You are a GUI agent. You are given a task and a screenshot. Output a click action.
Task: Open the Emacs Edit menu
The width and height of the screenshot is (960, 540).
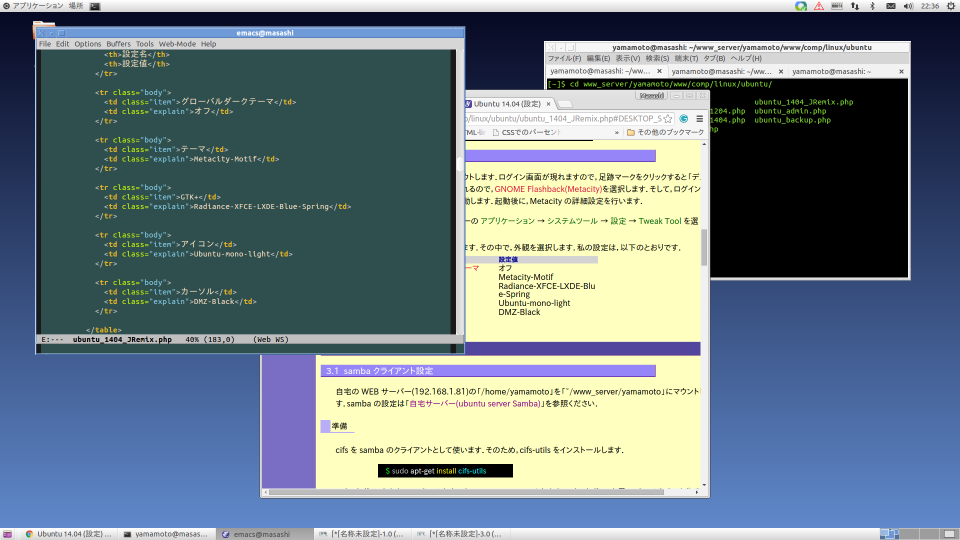click(62, 44)
